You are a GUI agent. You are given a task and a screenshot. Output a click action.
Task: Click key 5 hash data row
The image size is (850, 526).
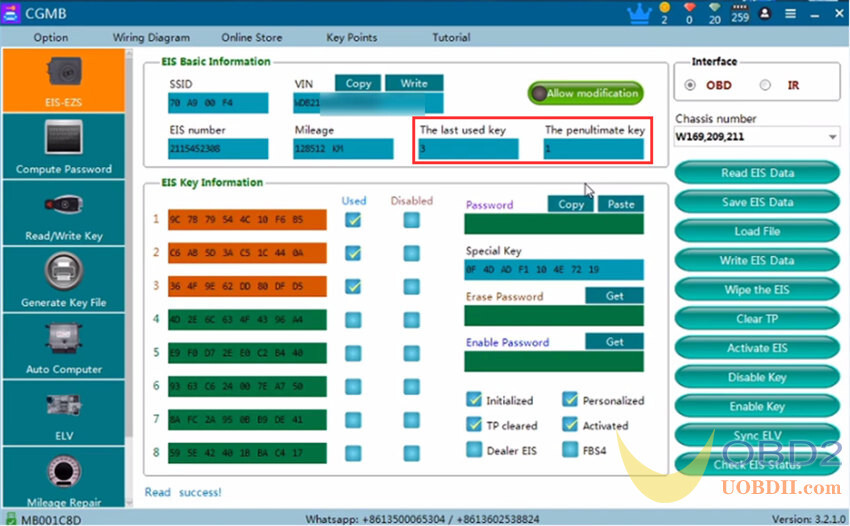pos(247,353)
